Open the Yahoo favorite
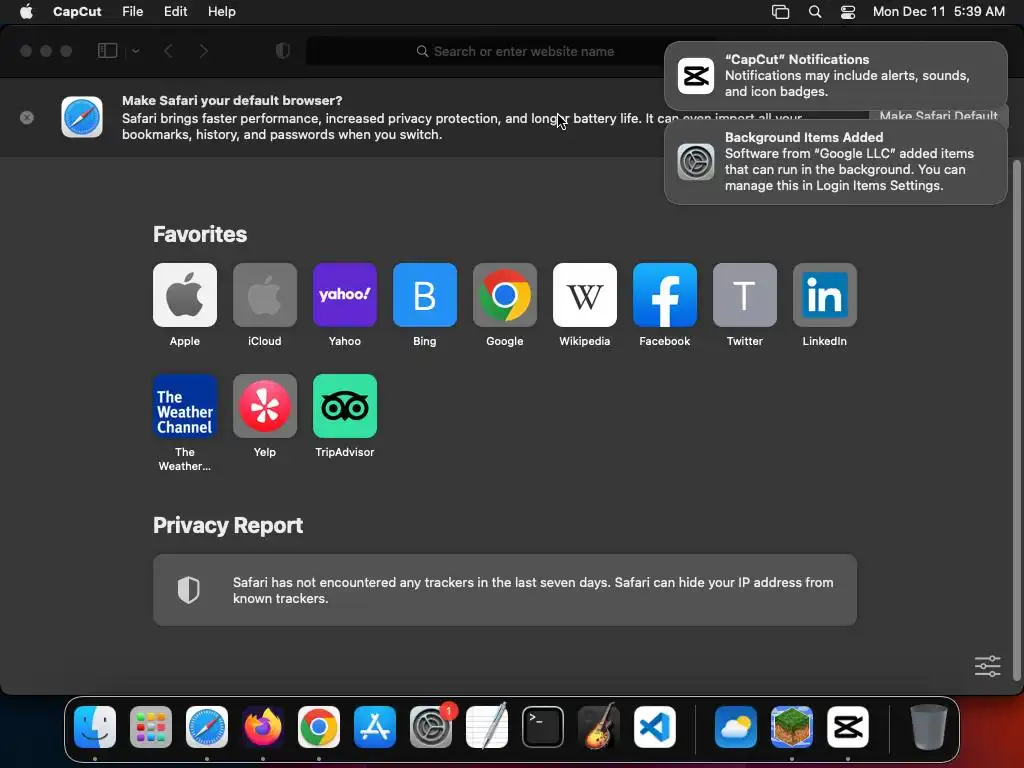The height and width of the screenshot is (768, 1024). click(345, 295)
